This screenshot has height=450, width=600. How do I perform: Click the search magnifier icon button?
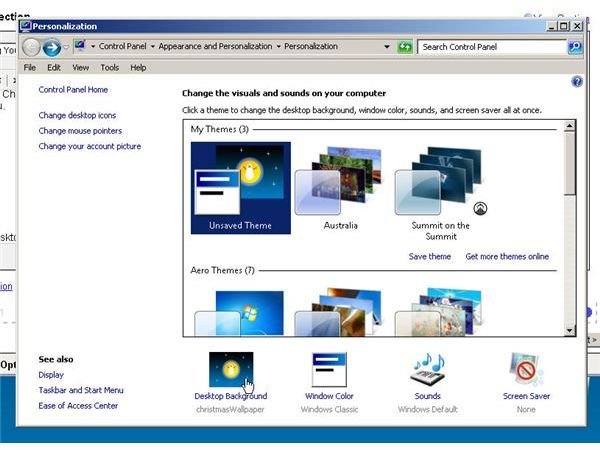[575, 47]
